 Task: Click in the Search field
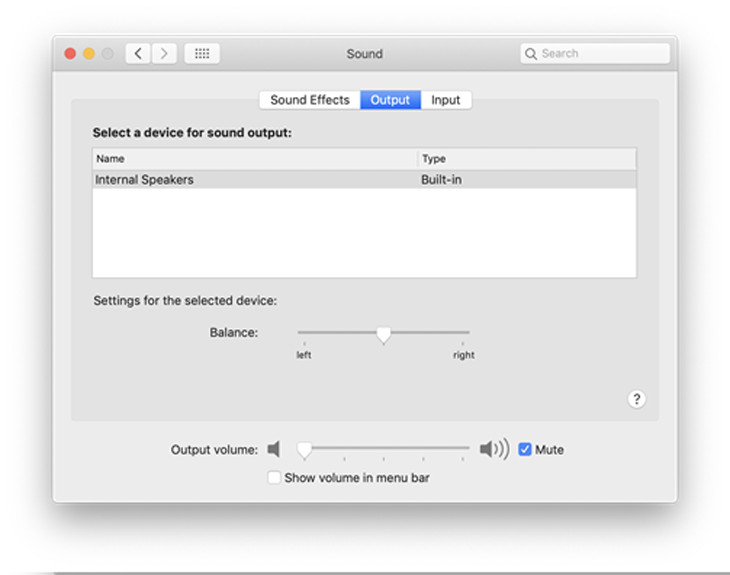pos(602,54)
